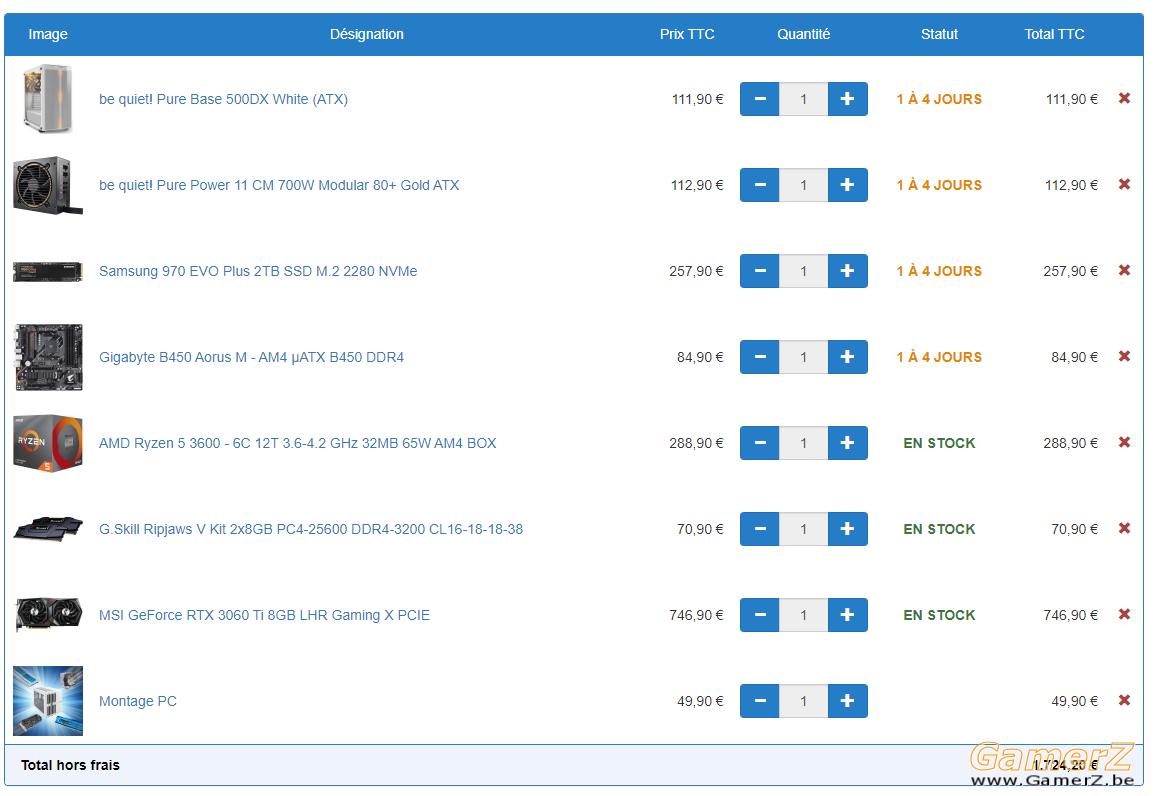
Task: Click the Ryzen 5 box thumbnail
Action: (x=48, y=443)
